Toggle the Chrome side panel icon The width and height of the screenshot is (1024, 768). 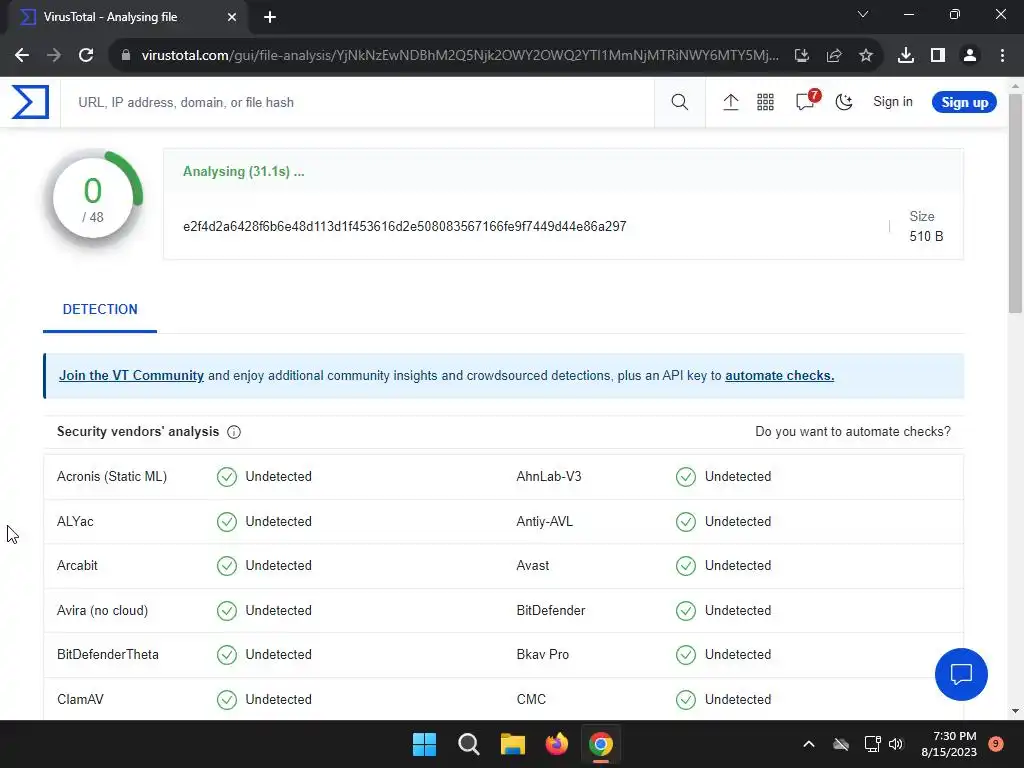938,56
